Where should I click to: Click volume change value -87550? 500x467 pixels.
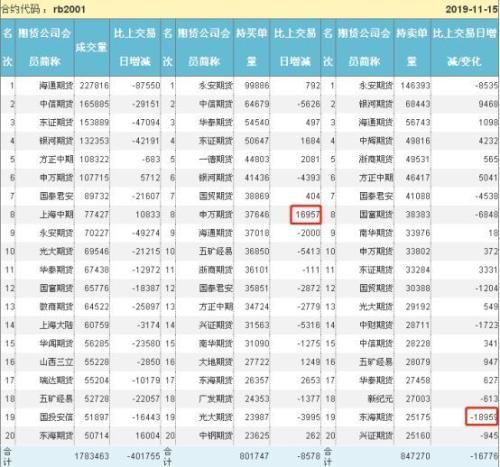[x=146, y=86]
